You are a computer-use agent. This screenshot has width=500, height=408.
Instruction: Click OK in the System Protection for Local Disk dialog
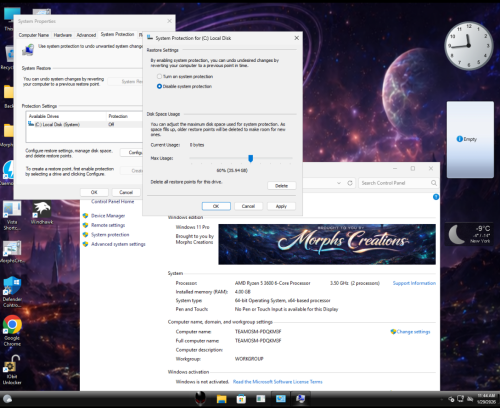click(216, 206)
